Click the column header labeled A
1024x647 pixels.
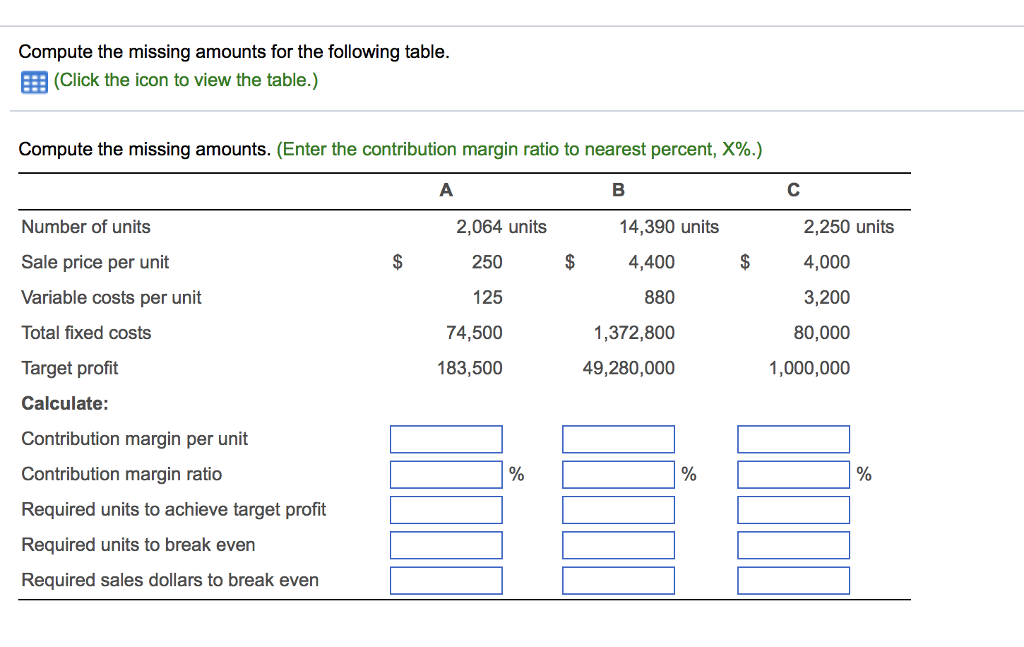coord(446,190)
